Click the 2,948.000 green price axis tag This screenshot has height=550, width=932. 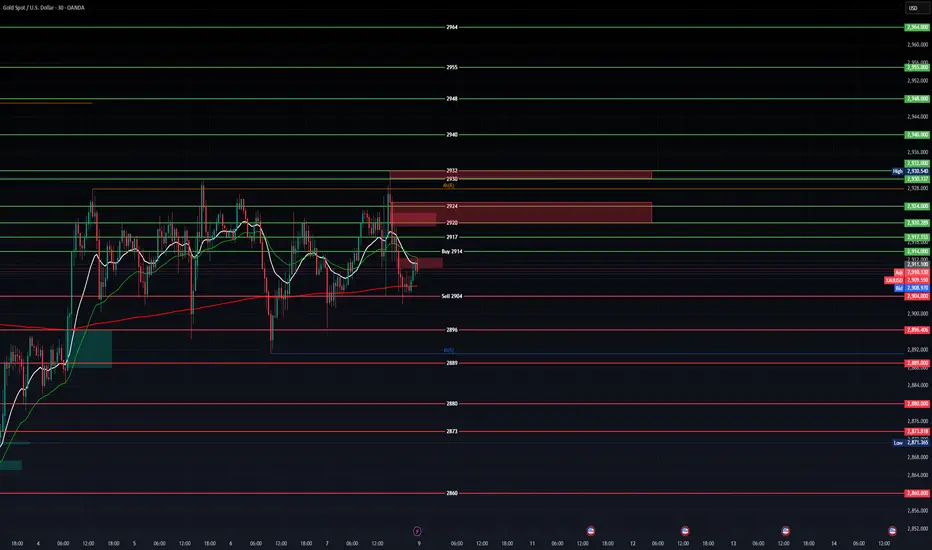917,99
